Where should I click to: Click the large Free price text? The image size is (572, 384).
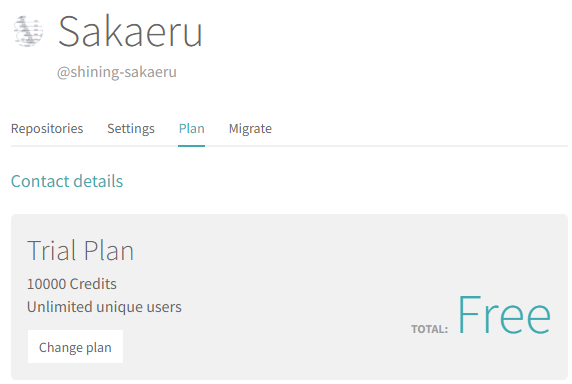[x=505, y=315]
